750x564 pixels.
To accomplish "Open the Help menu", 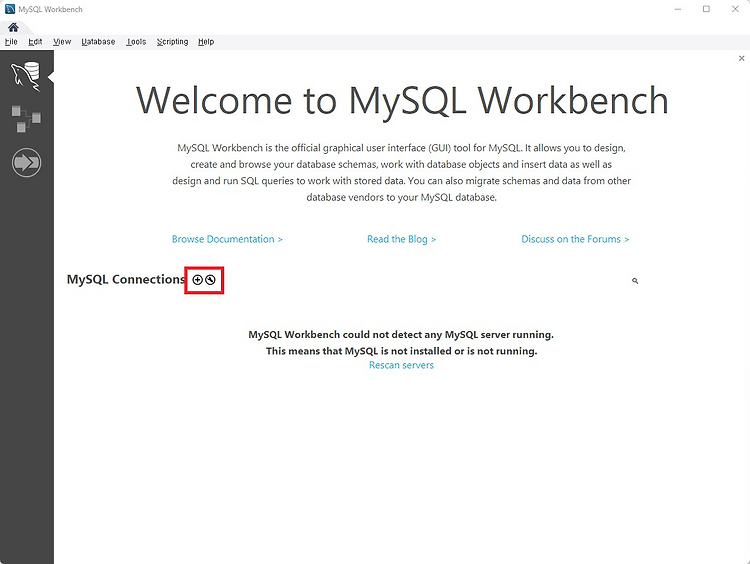I will tap(206, 42).
